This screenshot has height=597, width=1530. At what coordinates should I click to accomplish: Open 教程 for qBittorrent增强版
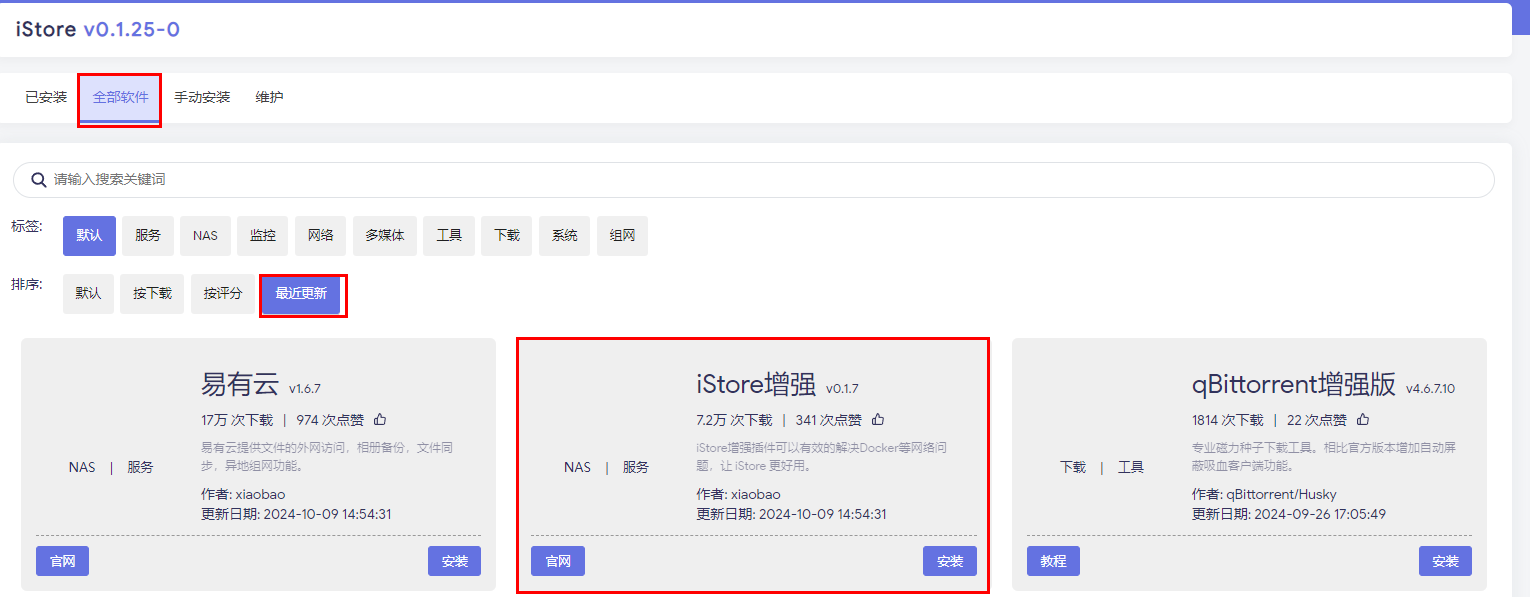point(1054,561)
